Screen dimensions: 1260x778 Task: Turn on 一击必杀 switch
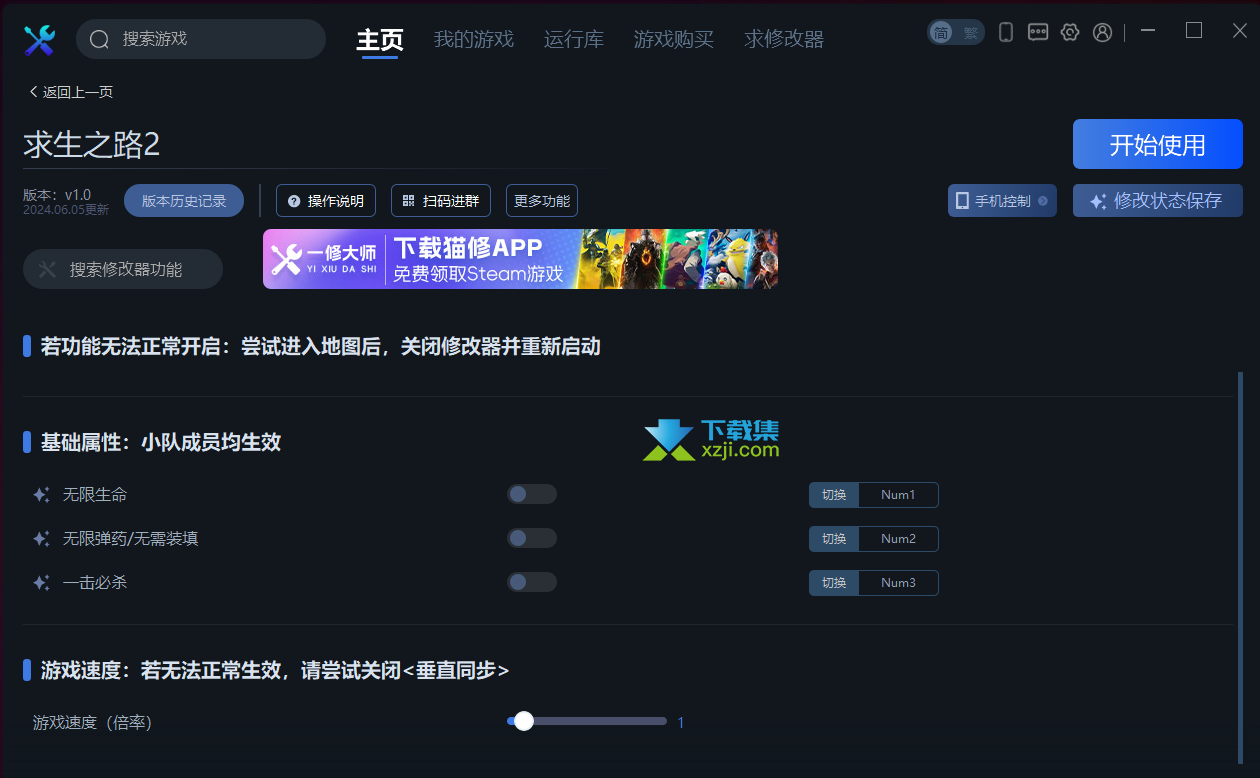[x=531, y=582]
